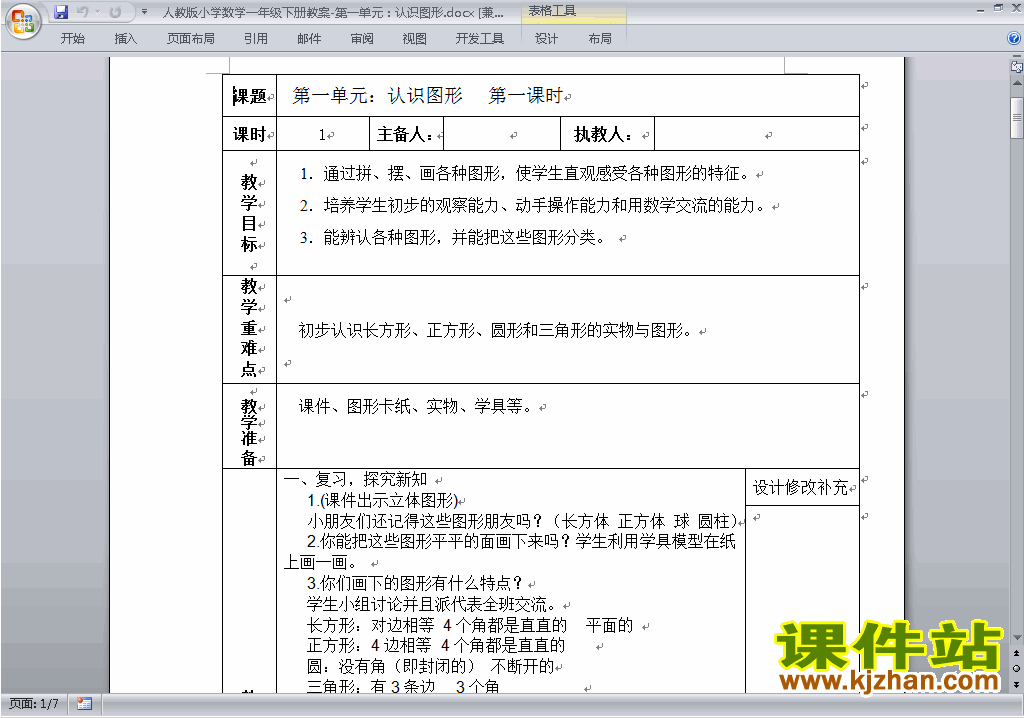Click objective line 2 培养学生初步的观察能力
This screenshot has width=1024, height=718.
tap(533, 205)
